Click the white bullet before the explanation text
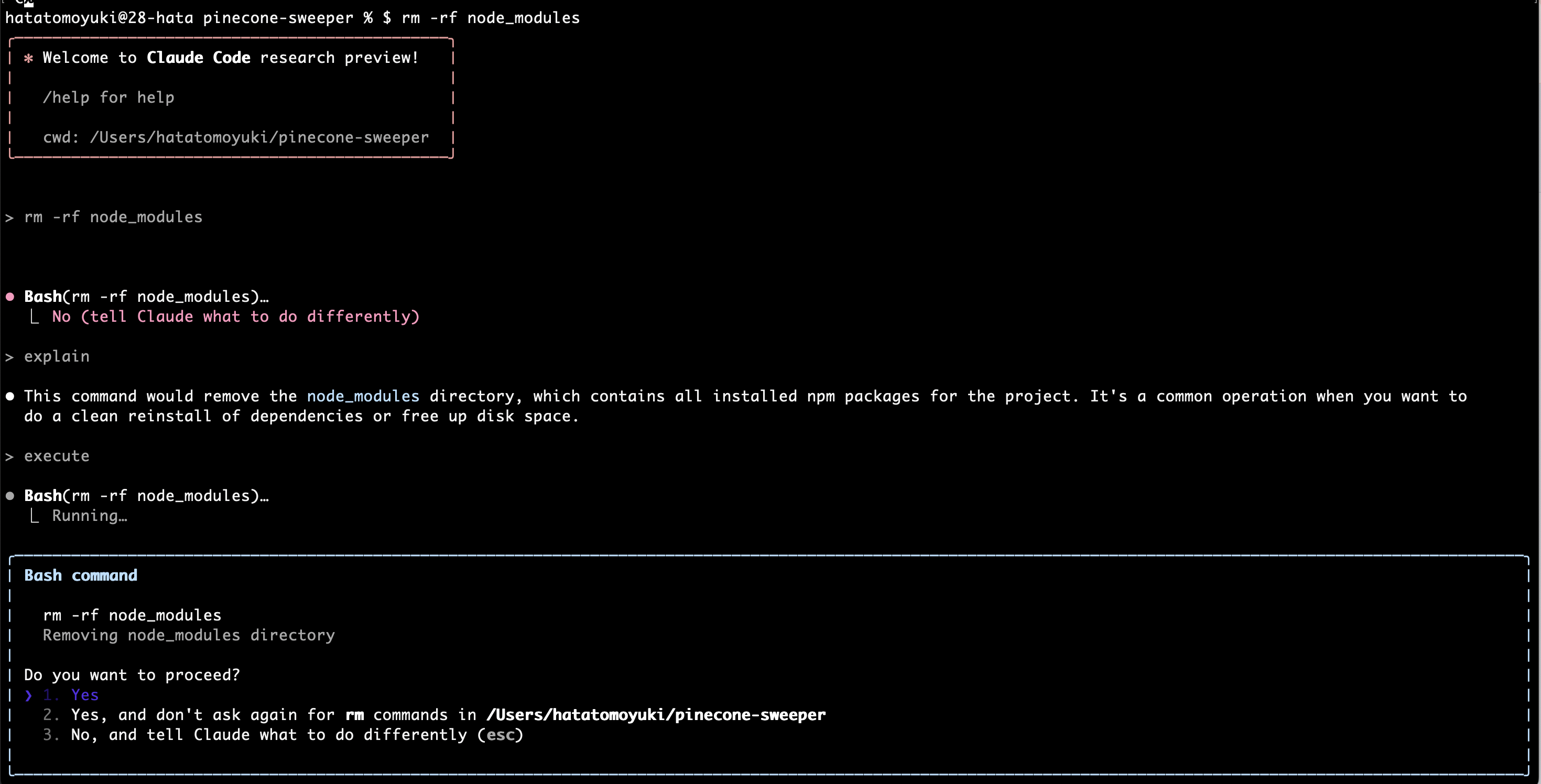Image resolution: width=1541 pixels, height=784 pixels. coord(10,396)
